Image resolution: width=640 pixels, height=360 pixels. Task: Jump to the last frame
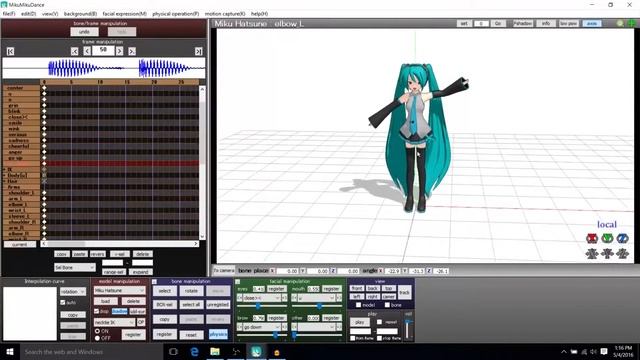tap(198, 51)
